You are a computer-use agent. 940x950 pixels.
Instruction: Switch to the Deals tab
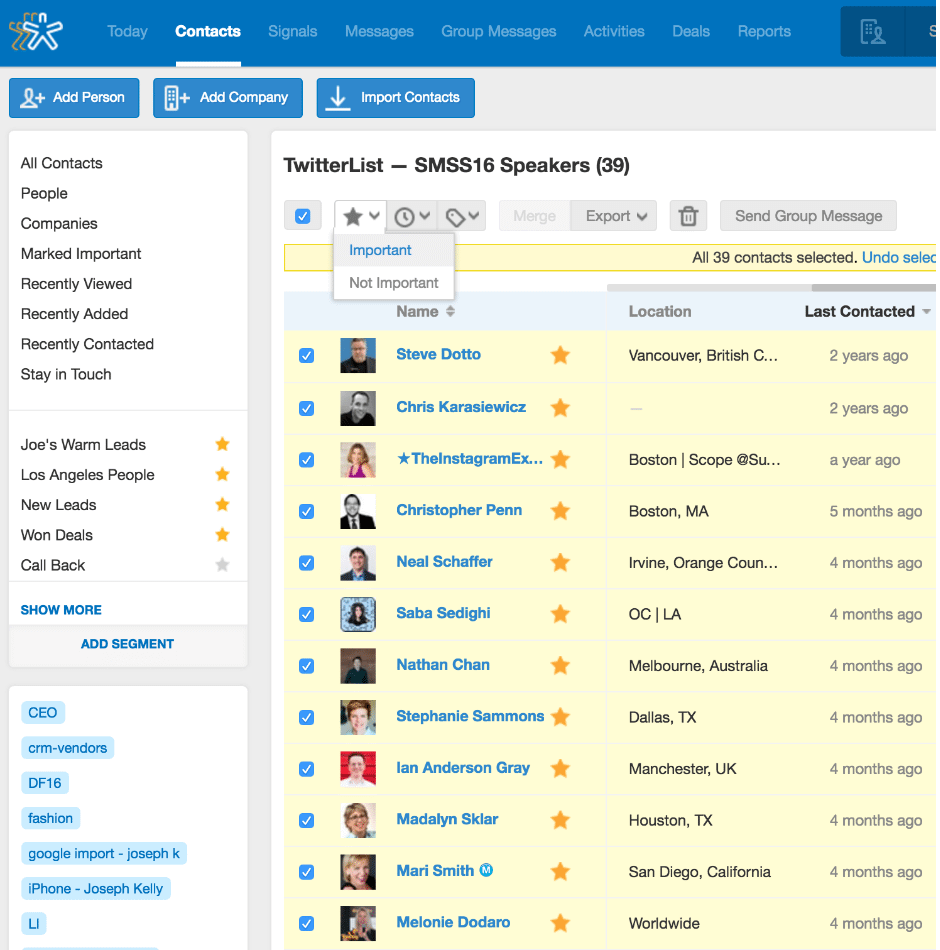point(691,31)
